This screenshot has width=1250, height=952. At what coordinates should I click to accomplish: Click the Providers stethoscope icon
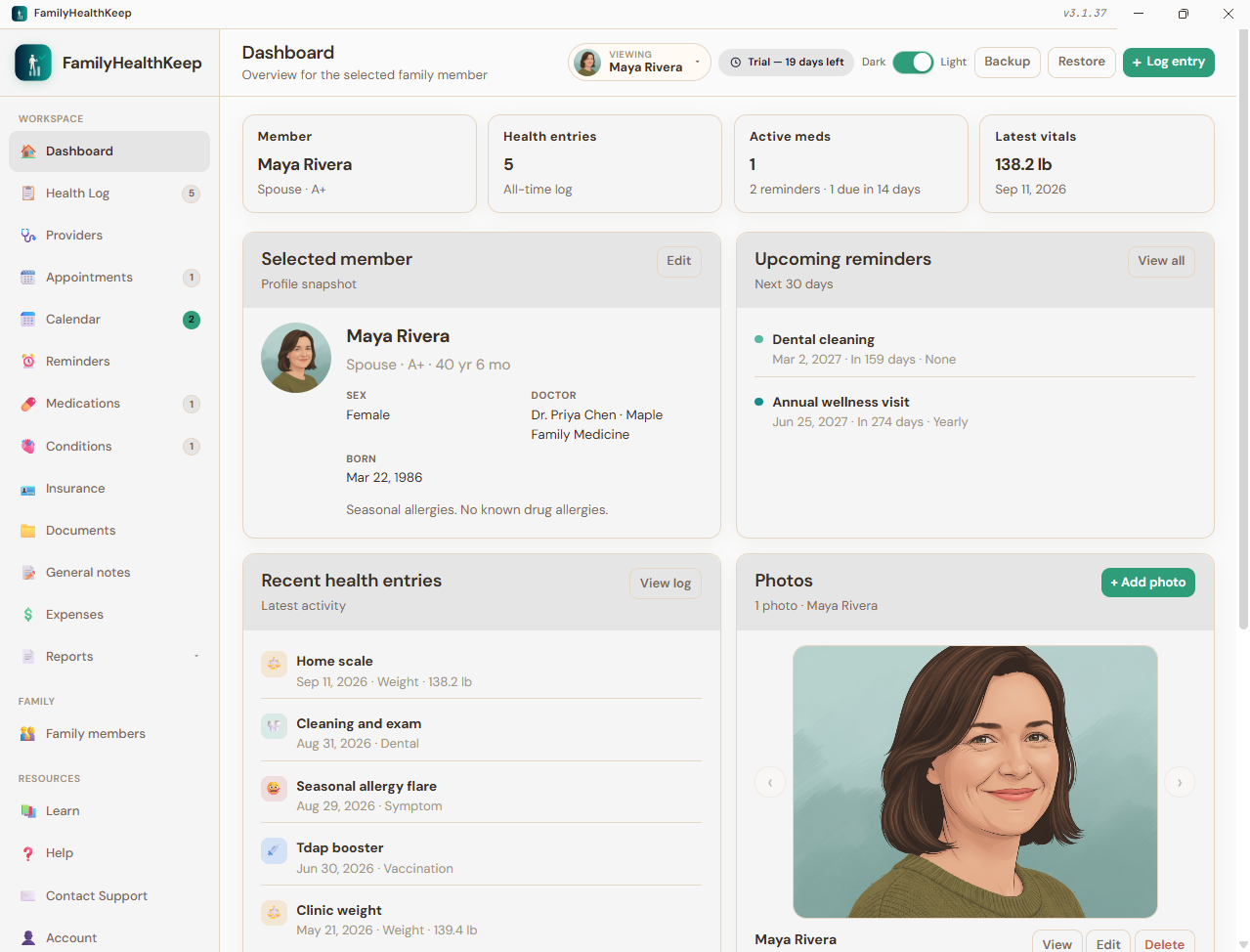click(28, 236)
